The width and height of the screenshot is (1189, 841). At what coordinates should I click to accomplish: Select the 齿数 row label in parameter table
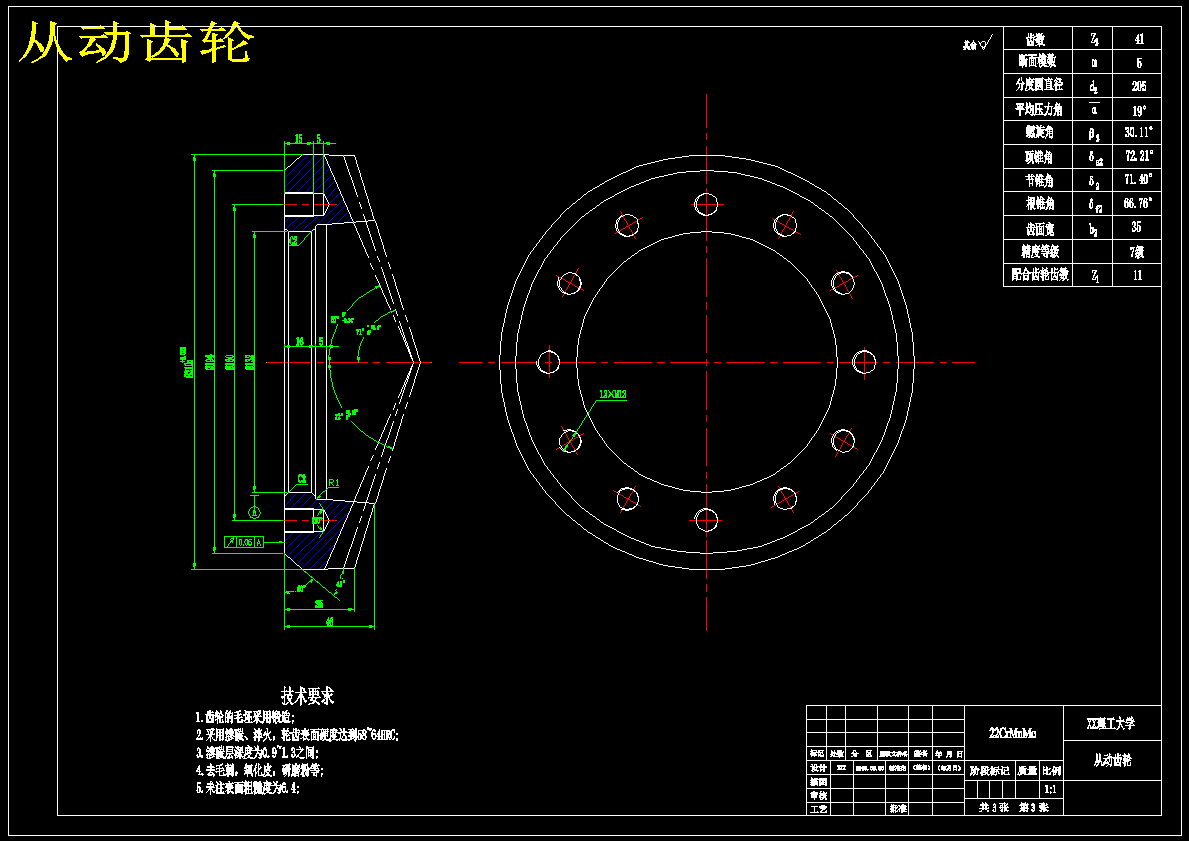pos(1036,39)
